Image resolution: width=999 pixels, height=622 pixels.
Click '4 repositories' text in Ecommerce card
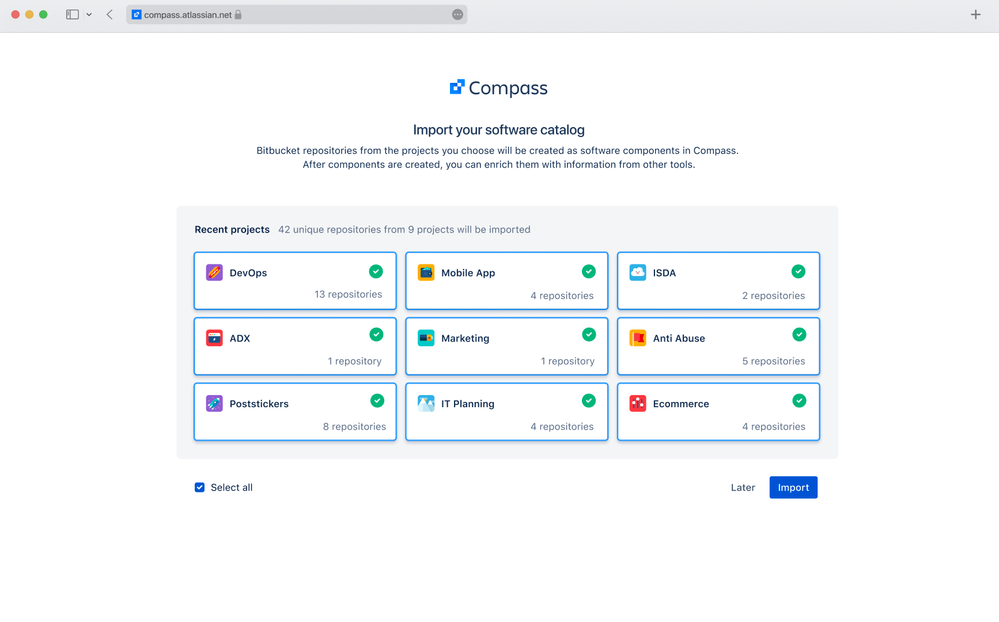(x=773, y=427)
